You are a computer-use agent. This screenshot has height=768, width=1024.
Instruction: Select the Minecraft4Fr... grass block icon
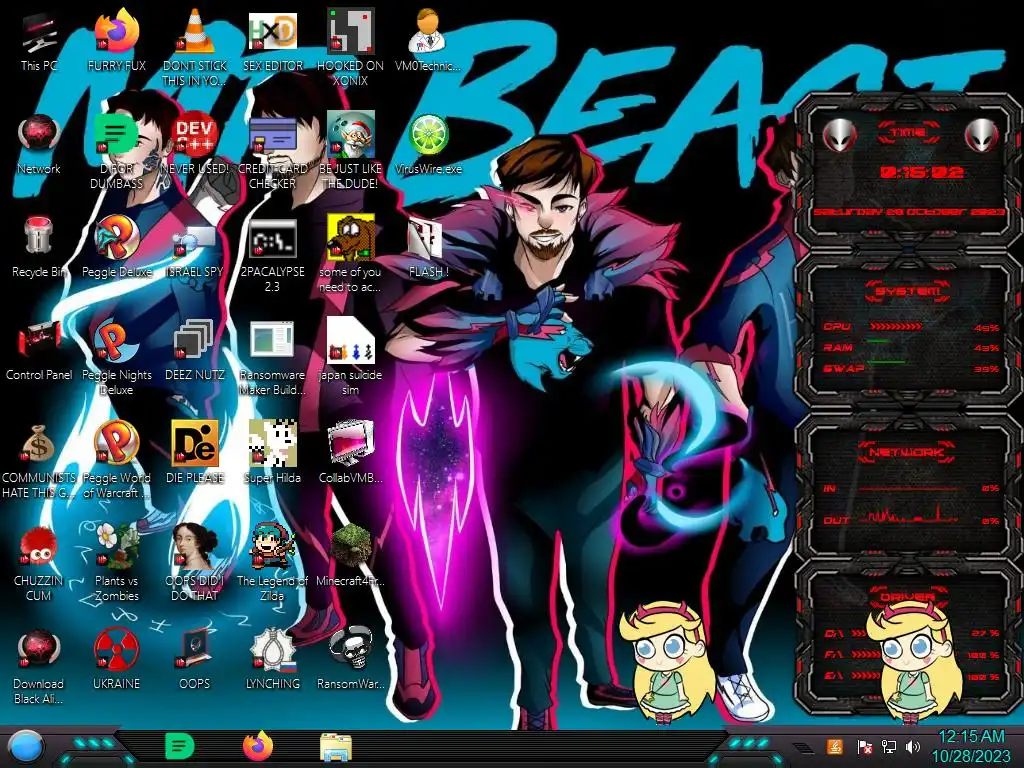pos(351,546)
